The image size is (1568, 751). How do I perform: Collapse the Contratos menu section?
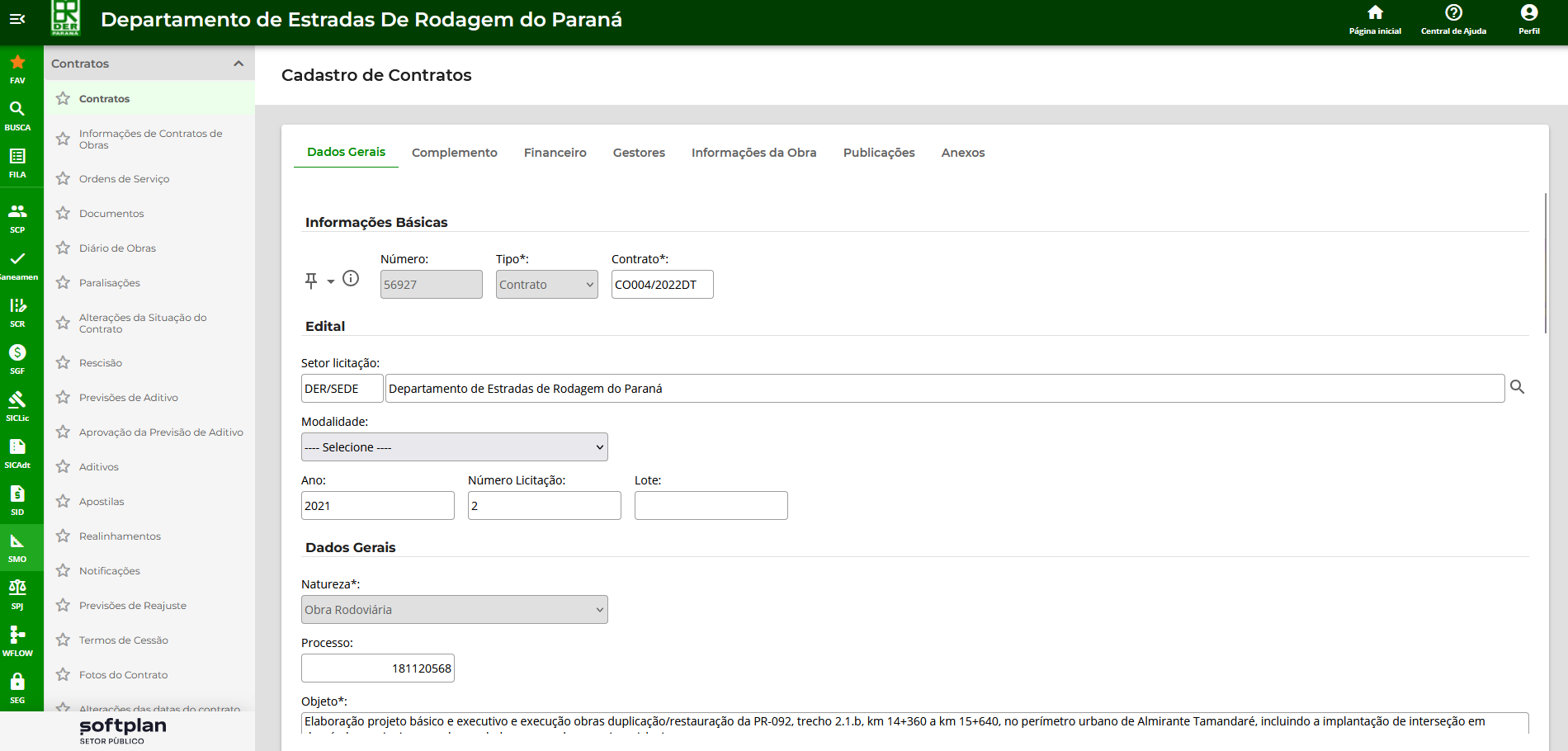pyautogui.click(x=239, y=64)
